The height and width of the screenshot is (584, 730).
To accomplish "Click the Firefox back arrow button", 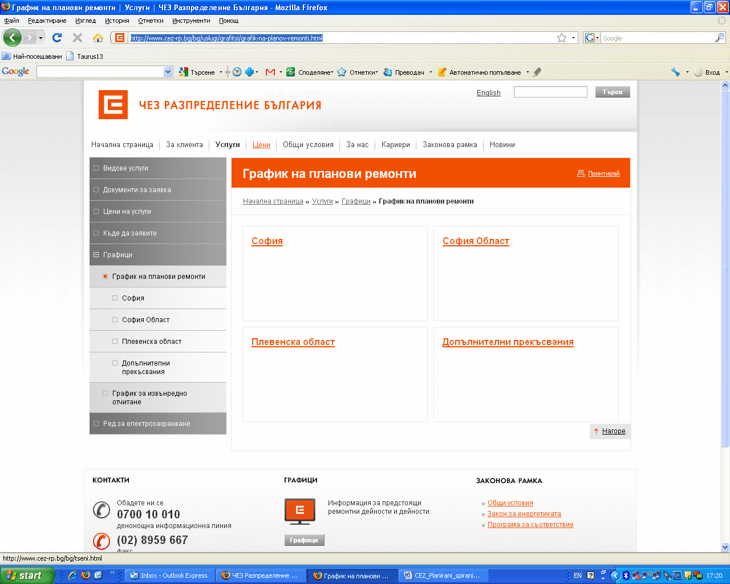I will click(x=13, y=38).
